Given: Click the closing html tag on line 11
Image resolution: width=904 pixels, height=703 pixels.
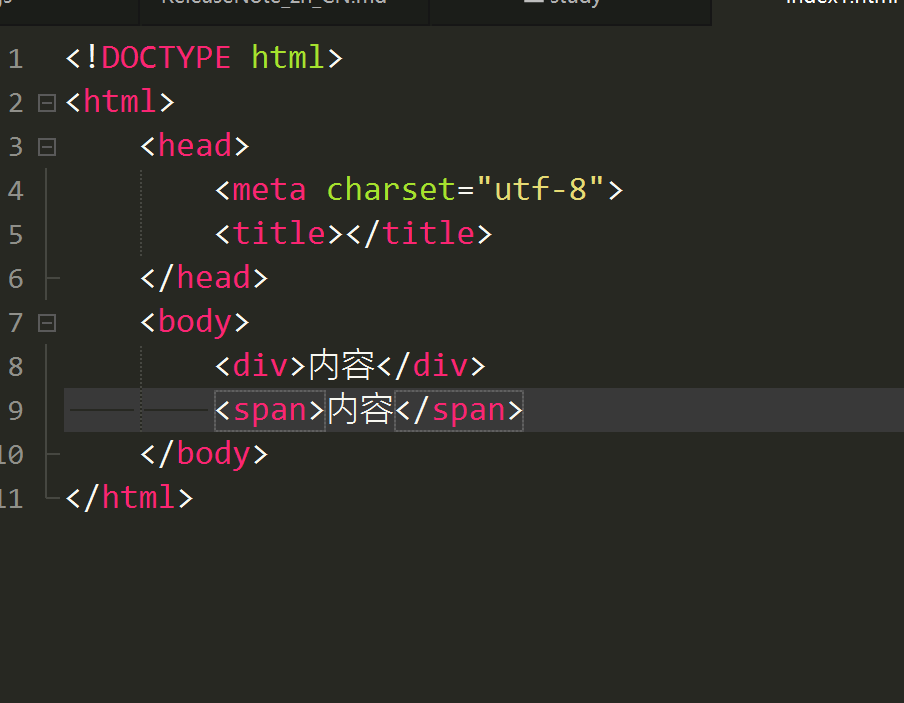Looking at the screenshot, I should coord(129,498).
